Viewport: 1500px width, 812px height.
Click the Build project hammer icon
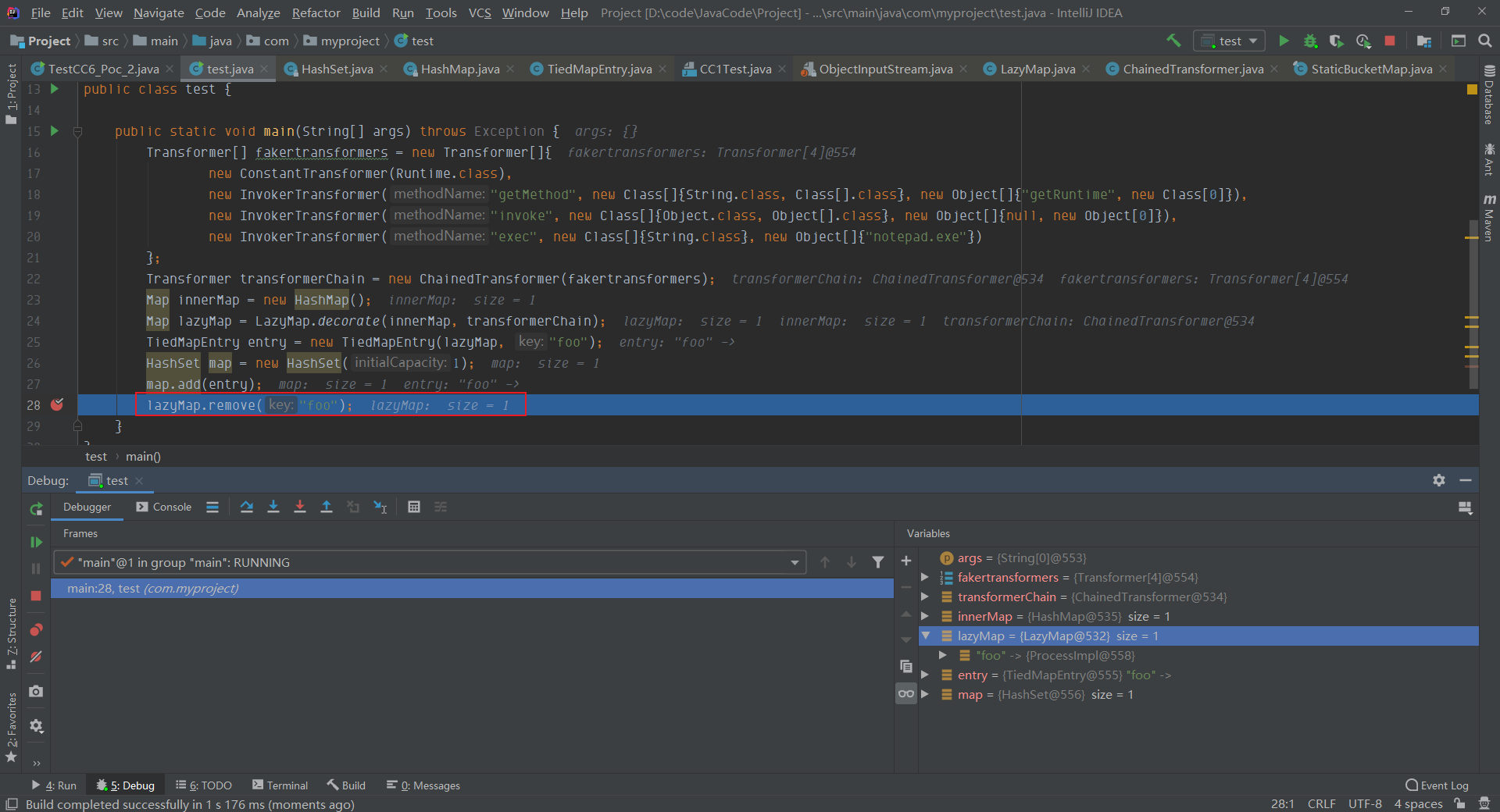1173,41
